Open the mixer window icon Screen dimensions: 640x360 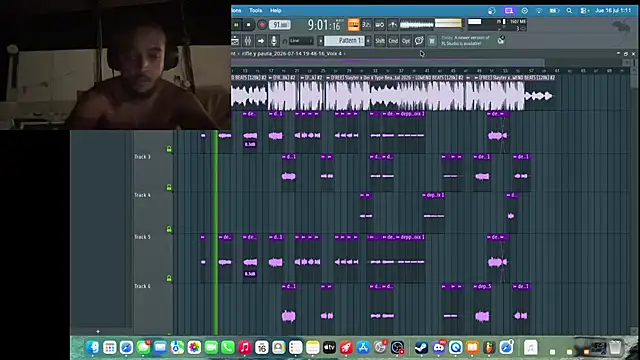pos(248,41)
